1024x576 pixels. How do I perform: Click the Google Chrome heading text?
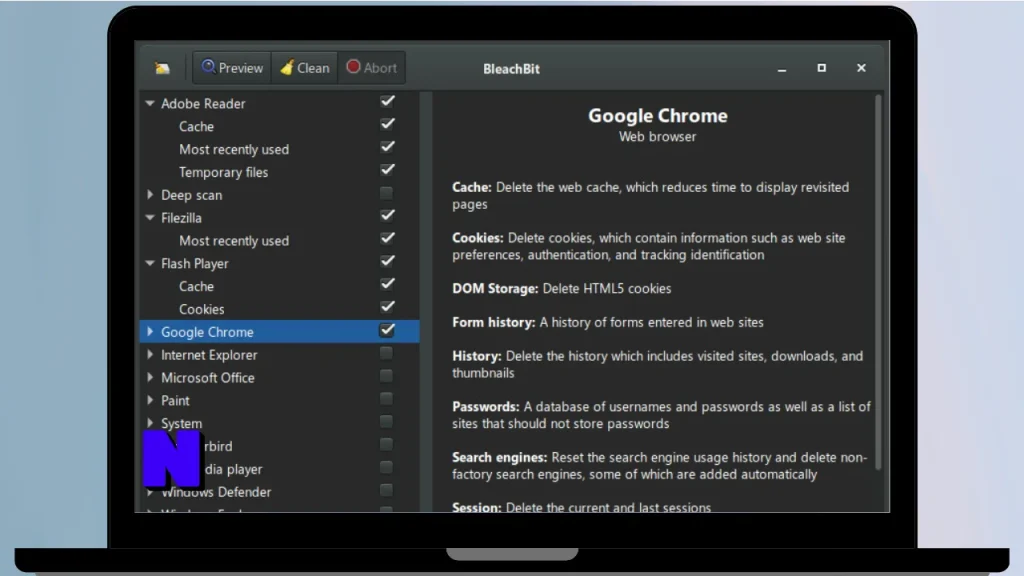point(658,116)
